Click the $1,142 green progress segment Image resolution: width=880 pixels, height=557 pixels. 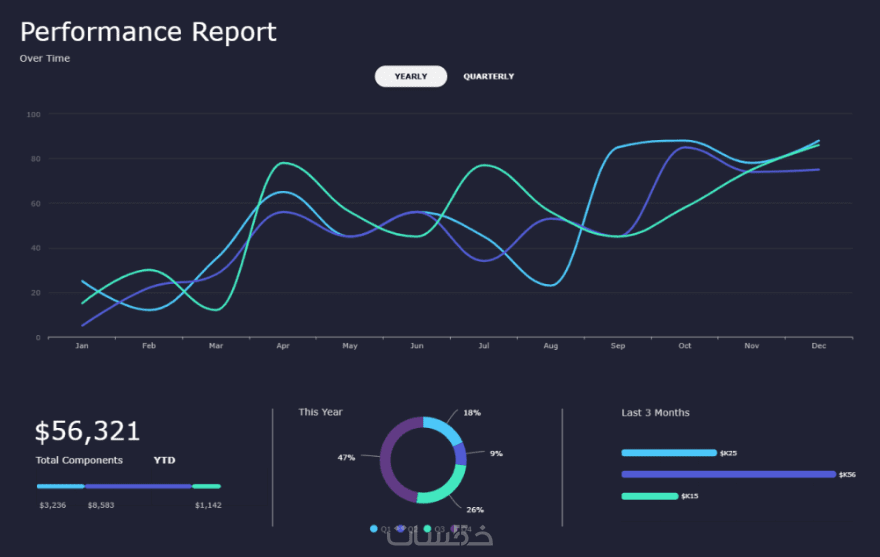[207, 486]
